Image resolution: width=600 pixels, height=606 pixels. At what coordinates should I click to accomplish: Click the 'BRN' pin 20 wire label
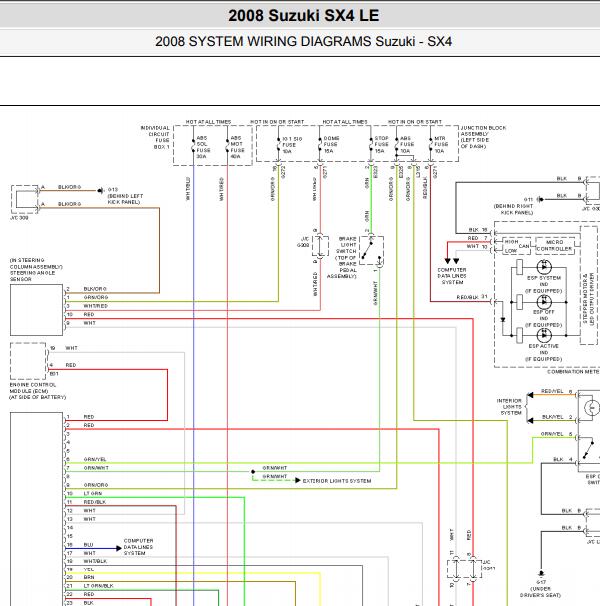89,577
